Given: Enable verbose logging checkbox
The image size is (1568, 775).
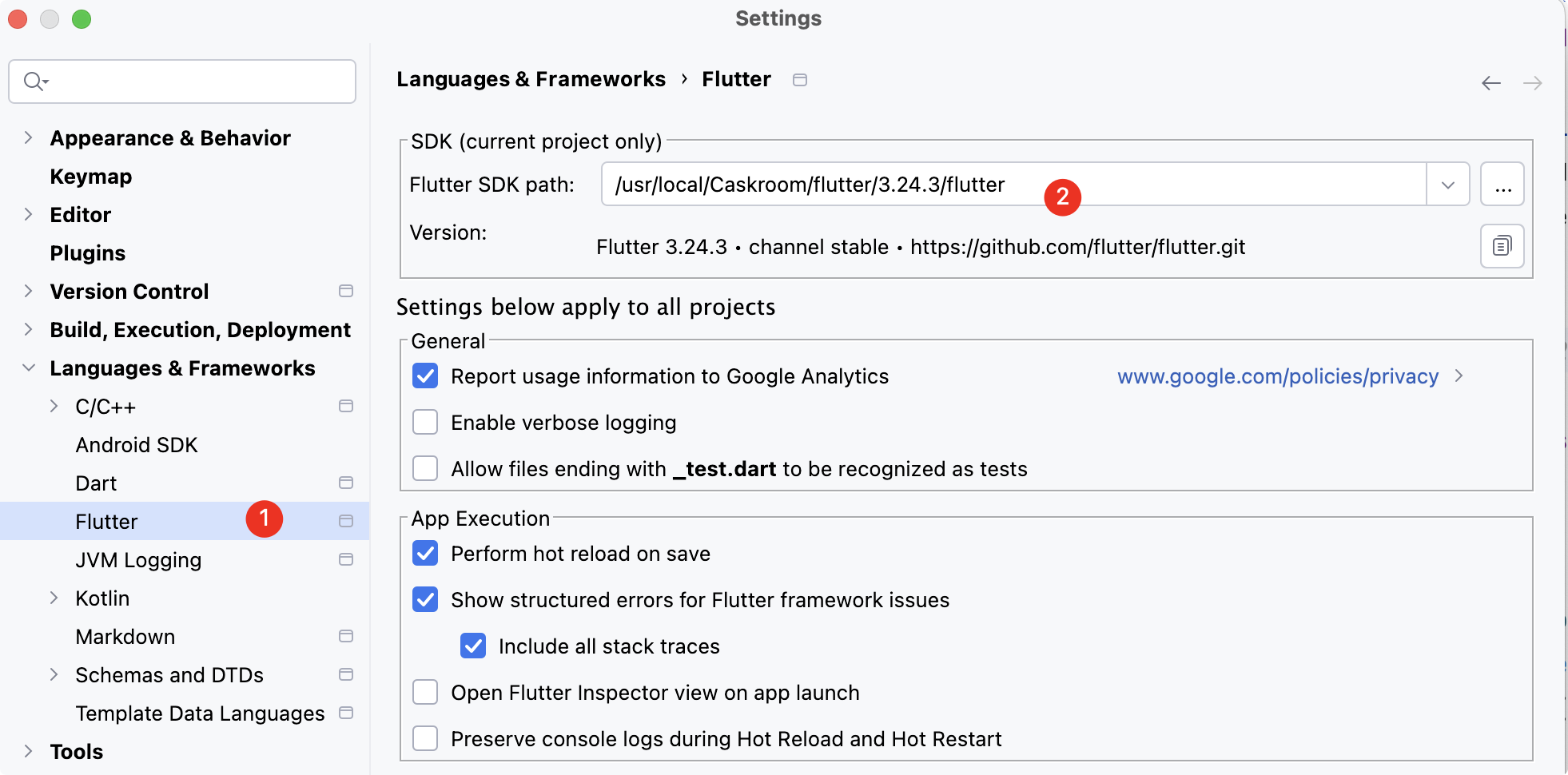Looking at the screenshot, I should point(425,423).
